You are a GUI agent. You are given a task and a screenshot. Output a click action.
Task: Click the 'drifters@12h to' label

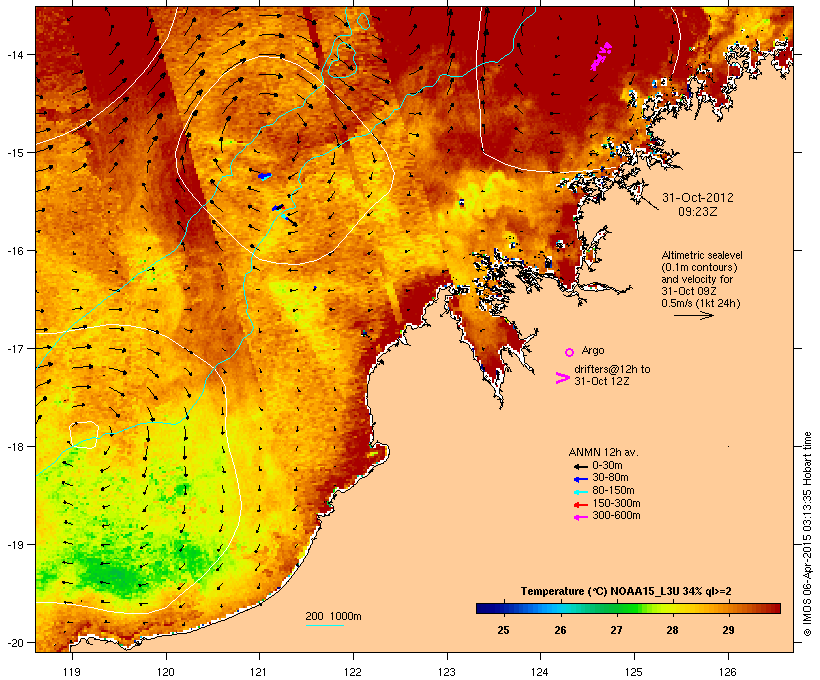(612, 369)
